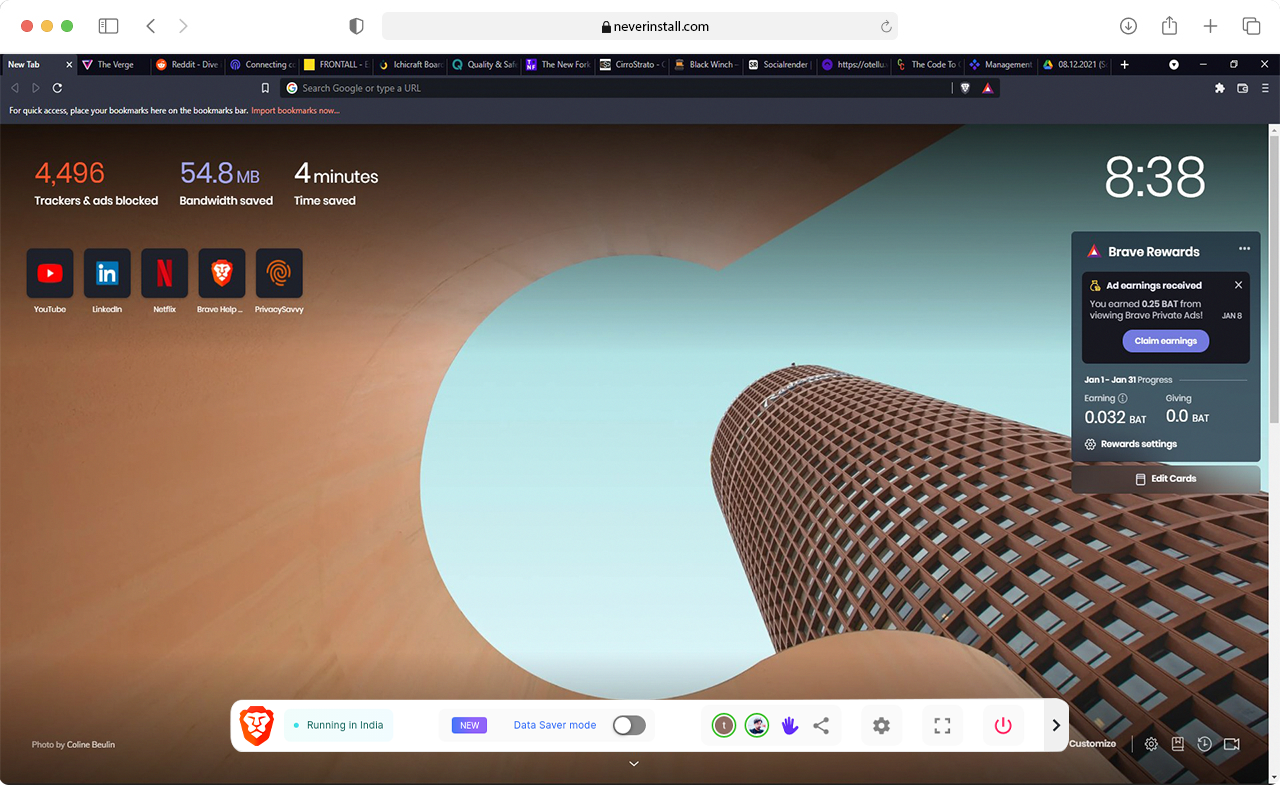The width and height of the screenshot is (1280, 785).
Task: Click the Customize button
Action: (x=1092, y=744)
